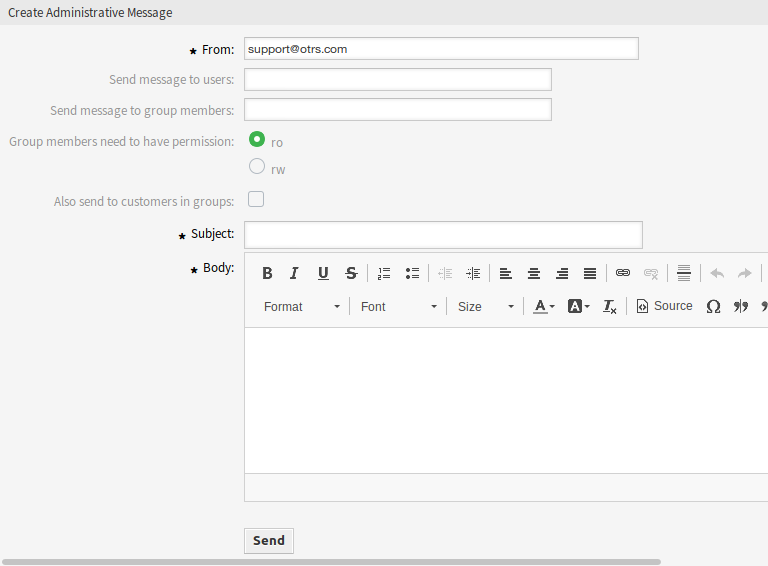
Task: Toggle bold formatting in body editor
Action: (267, 273)
